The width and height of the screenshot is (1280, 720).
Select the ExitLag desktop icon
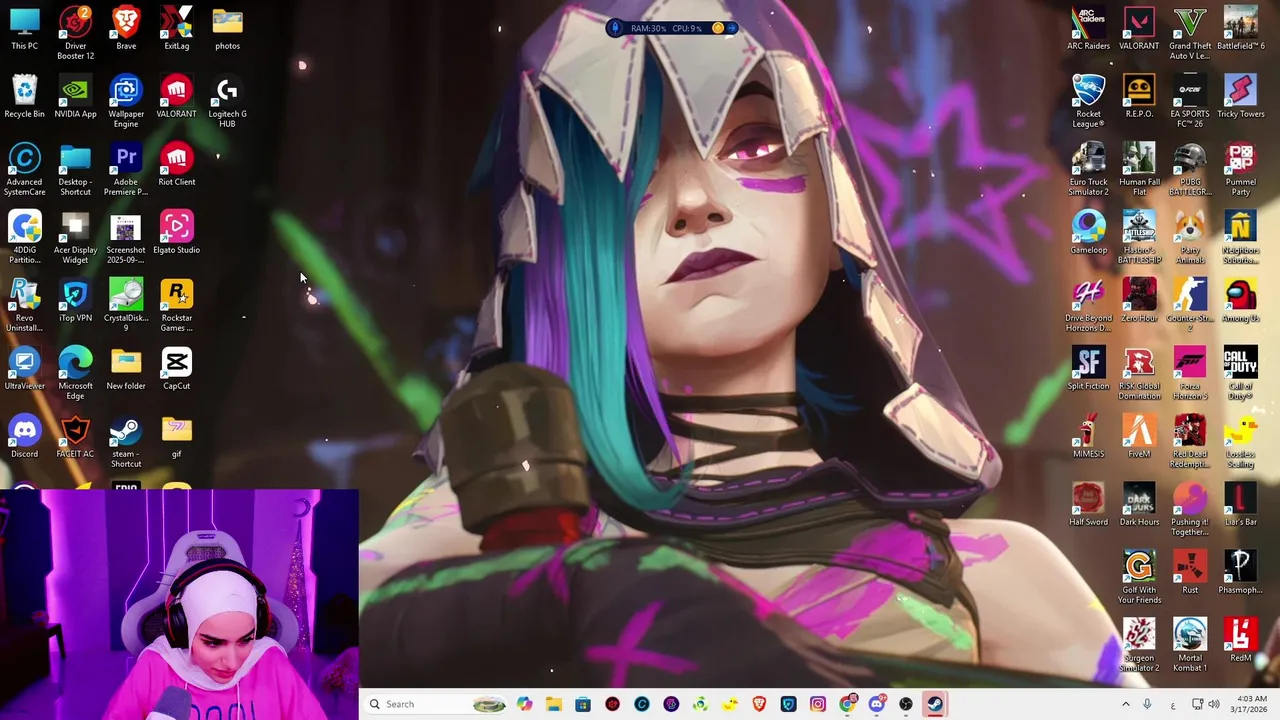[176, 28]
